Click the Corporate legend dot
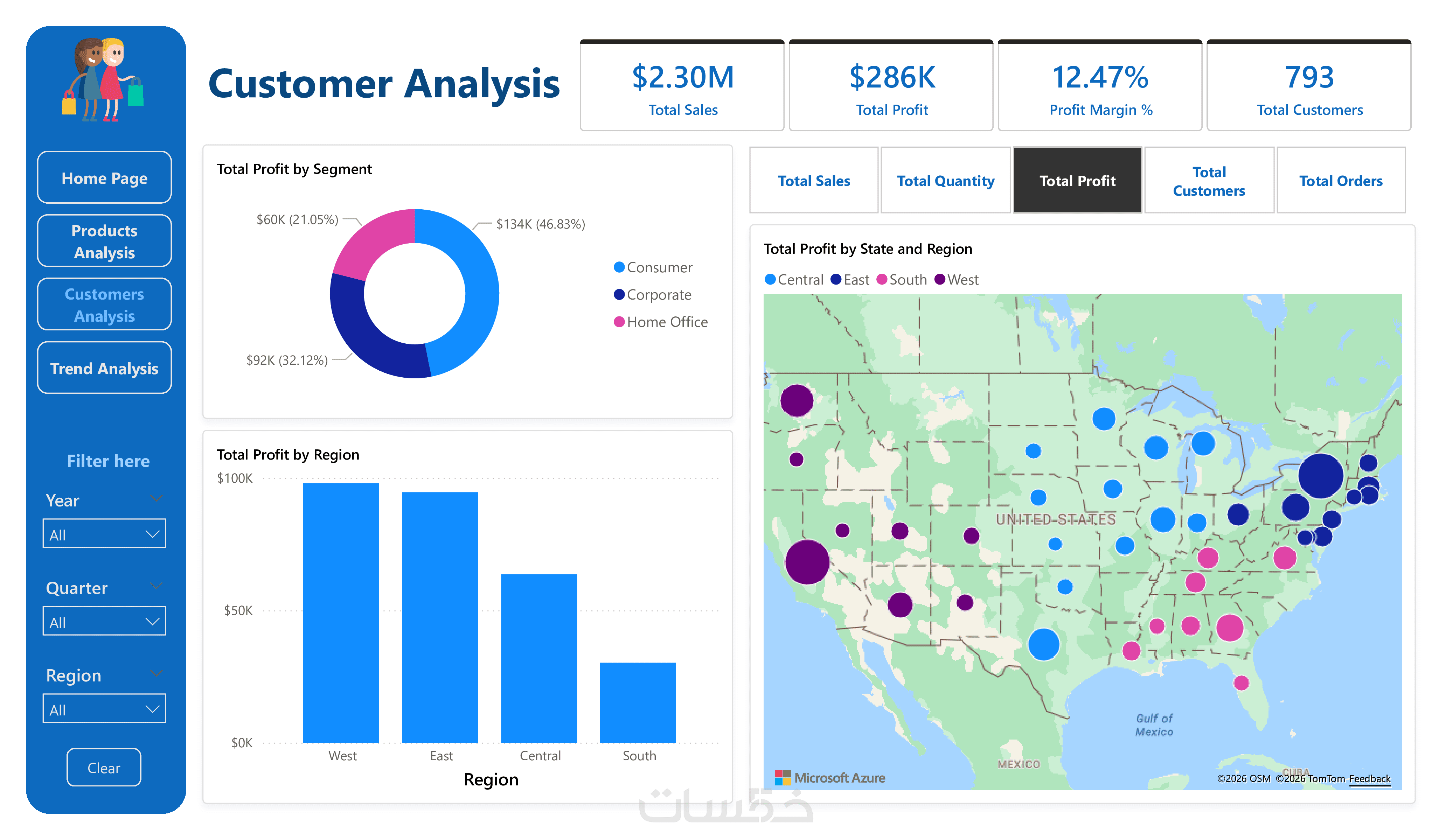1453x840 pixels. pos(619,295)
